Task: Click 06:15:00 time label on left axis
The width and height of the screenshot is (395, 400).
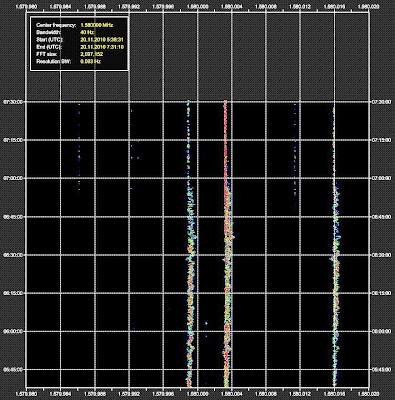Action: 13,293
